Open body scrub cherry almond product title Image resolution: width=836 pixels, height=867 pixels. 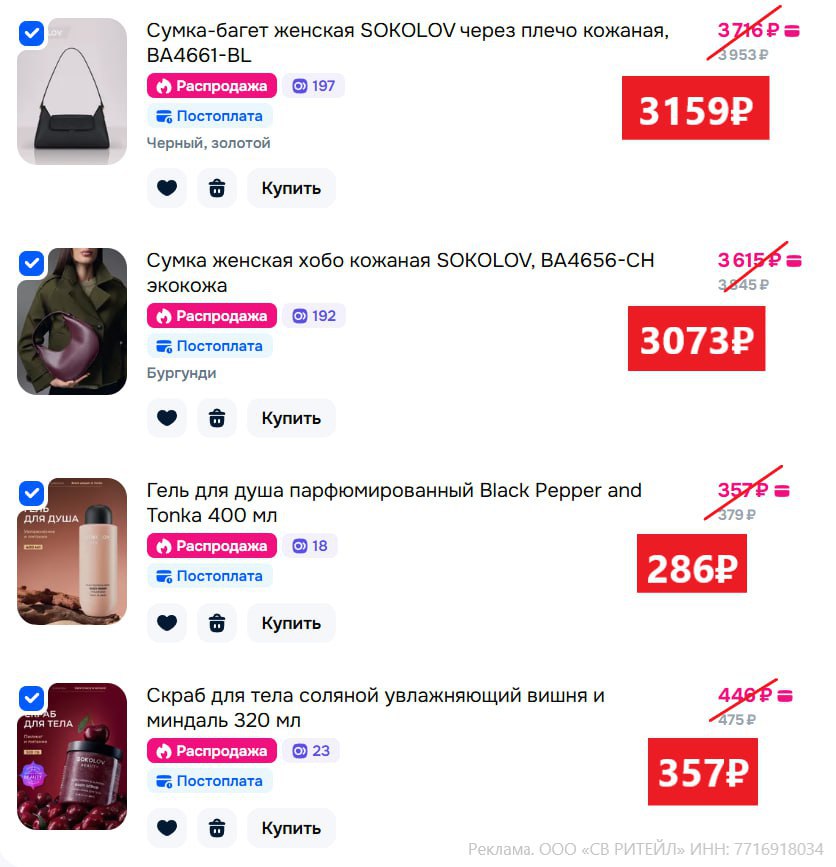pyautogui.click(x=375, y=708)
